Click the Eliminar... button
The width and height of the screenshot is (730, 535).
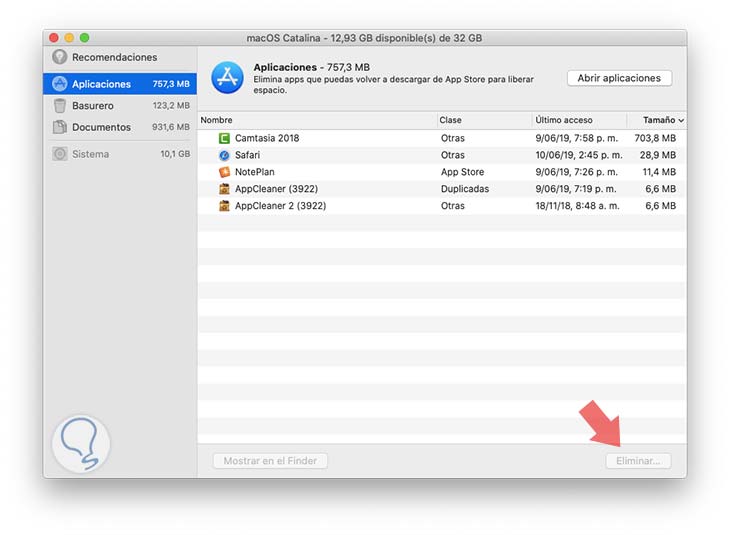click(x=638, y=461)
